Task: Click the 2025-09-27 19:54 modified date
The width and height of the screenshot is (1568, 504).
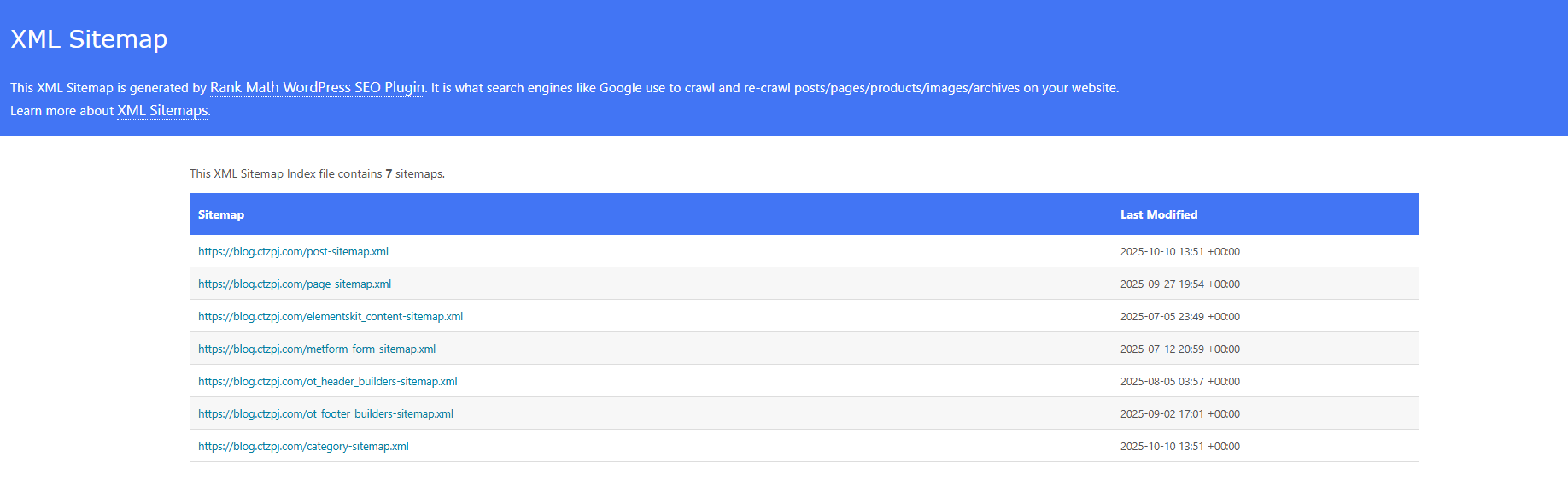Action: click(x=1179, y=284)
